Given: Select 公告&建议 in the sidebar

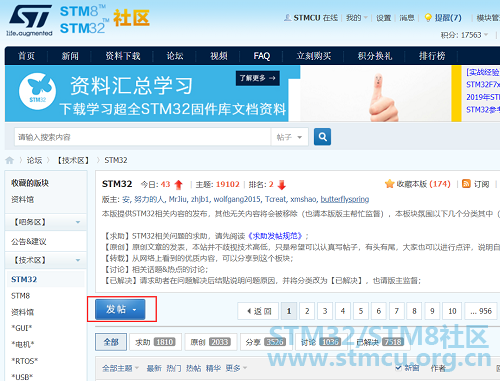Looking at the screenshot, I should pos(29,242).
